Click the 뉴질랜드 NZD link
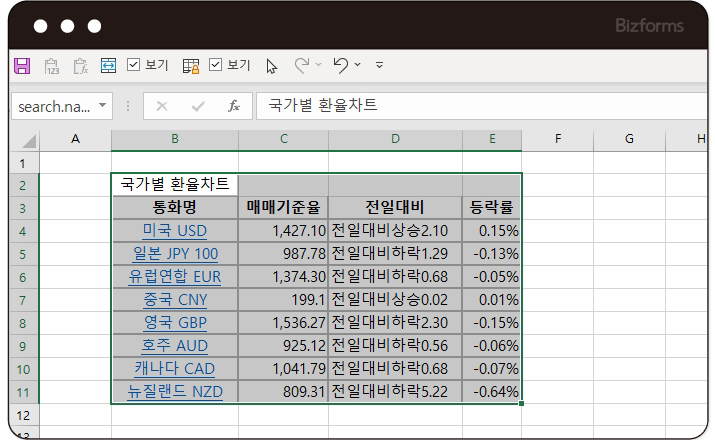 (x=174, y=391)
